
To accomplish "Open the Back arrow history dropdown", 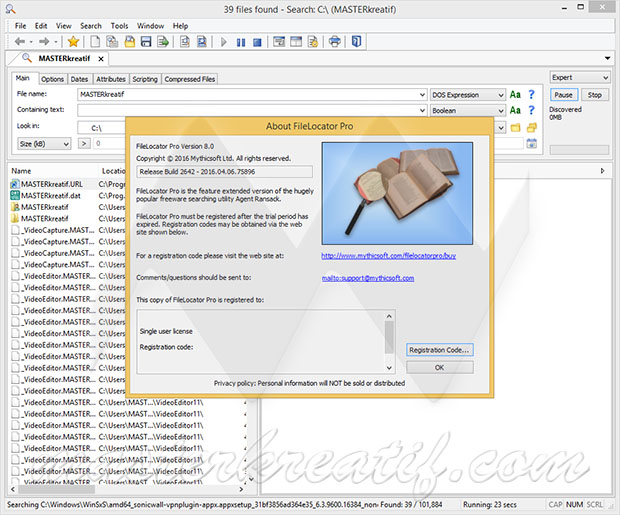I will tap(31, 42).
